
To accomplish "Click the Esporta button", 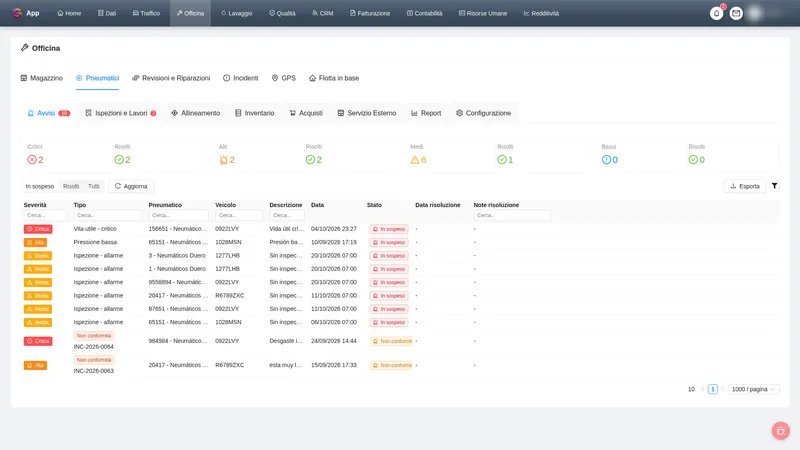I will [745, 186].
